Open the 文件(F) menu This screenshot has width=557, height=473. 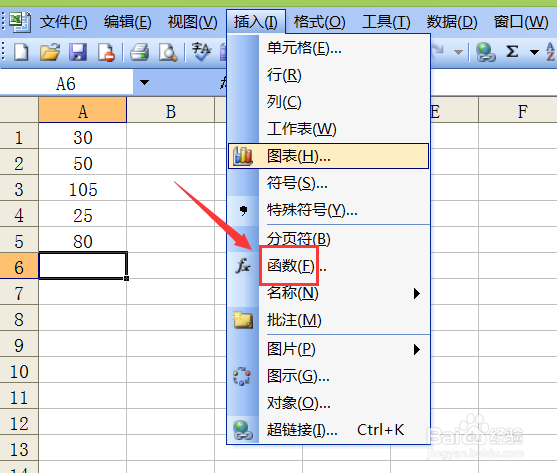[x=63, y=22]
